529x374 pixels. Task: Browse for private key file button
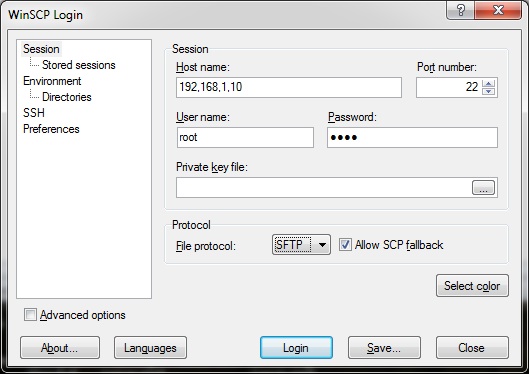pyautogui.click(x=483, y=188)
